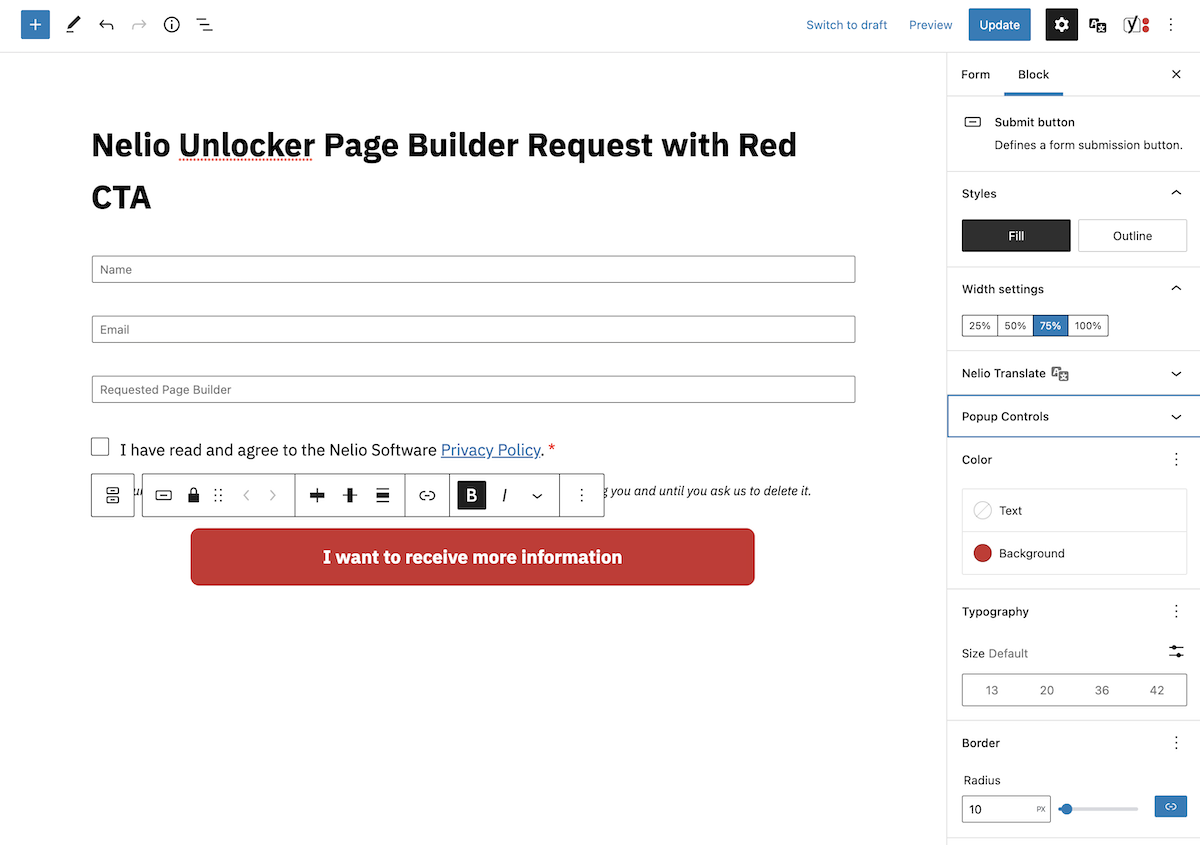Open the Color options menu

[1176, 460]
